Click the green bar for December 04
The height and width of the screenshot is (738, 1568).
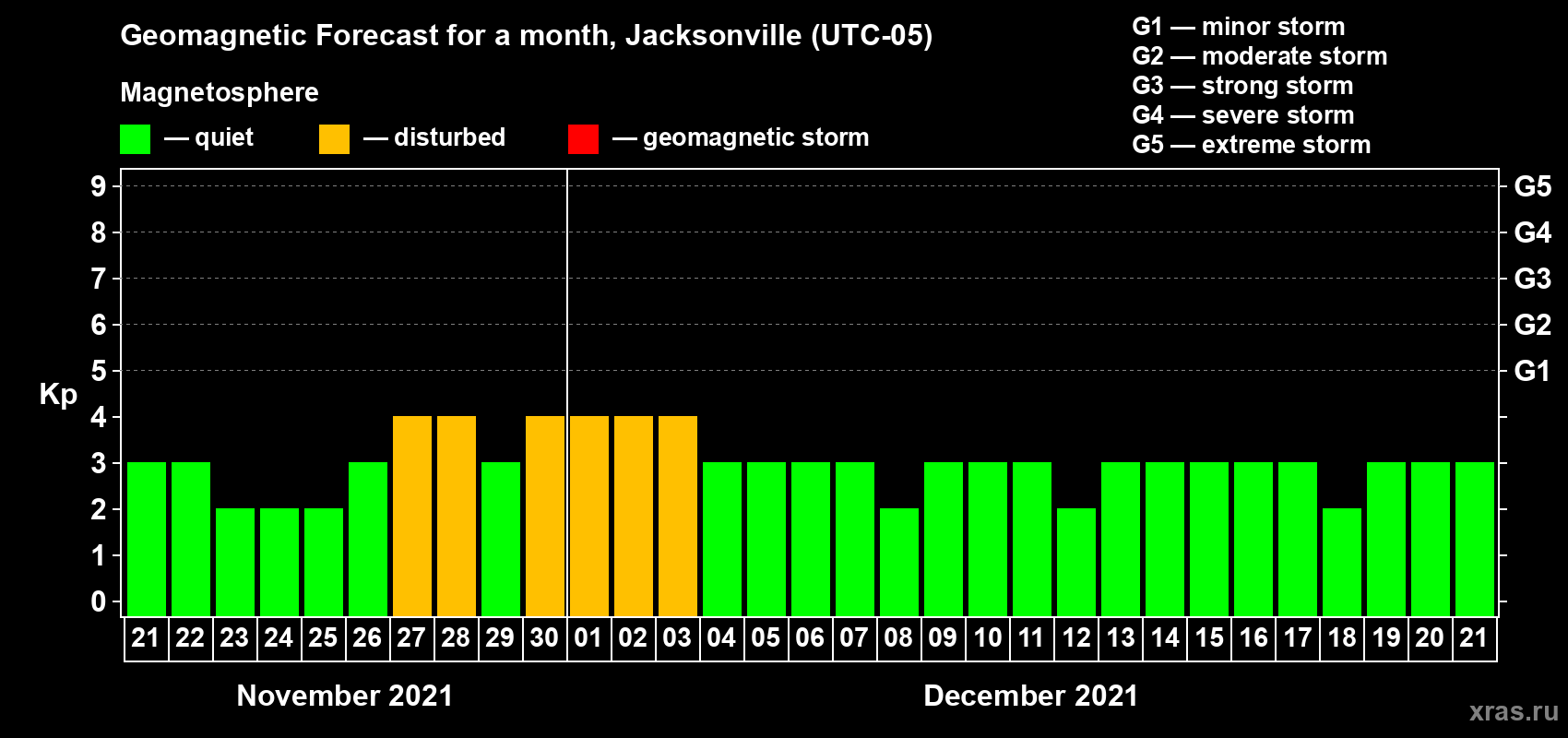[722, 539]
